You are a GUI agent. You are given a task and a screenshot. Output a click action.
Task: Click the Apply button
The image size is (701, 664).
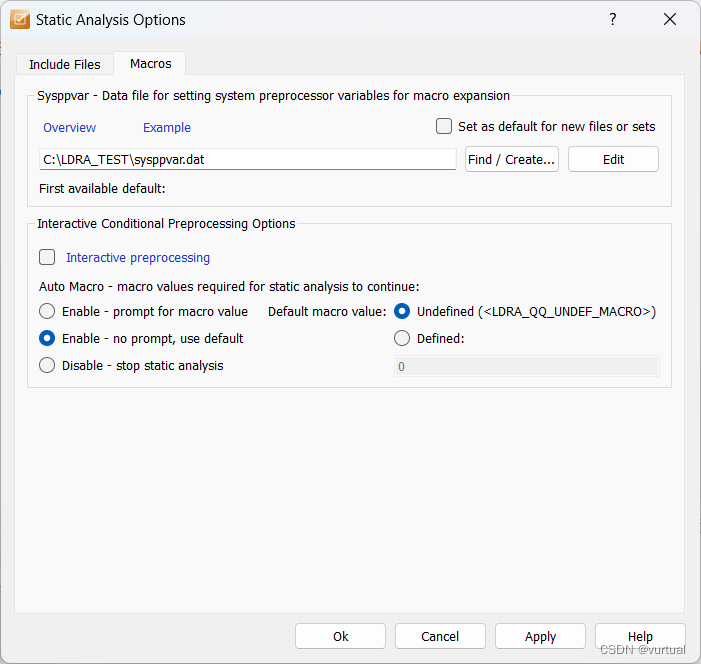pyautogui.click(x=540, y=636)
